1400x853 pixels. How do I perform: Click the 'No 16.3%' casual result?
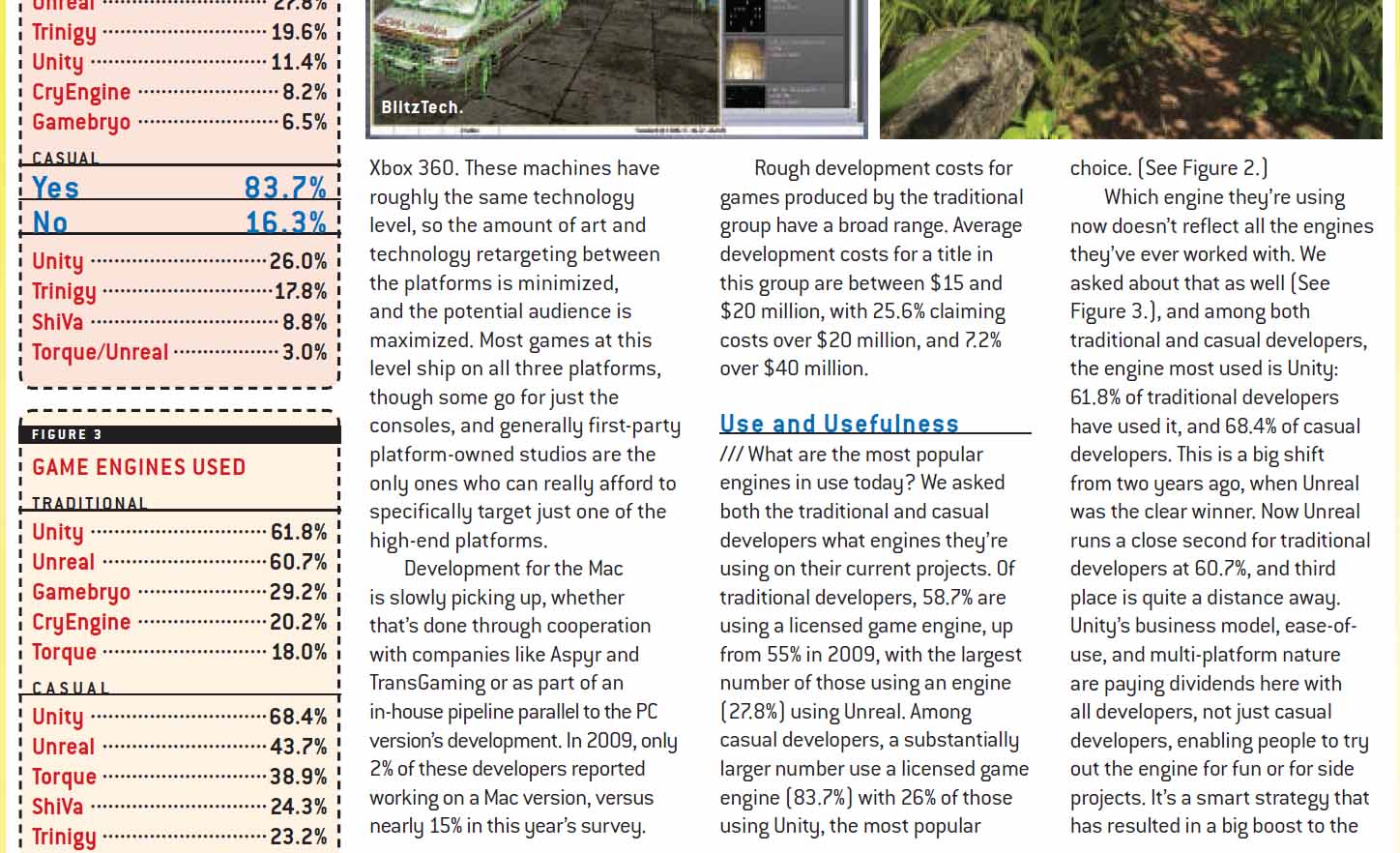[x=180, y=222]
